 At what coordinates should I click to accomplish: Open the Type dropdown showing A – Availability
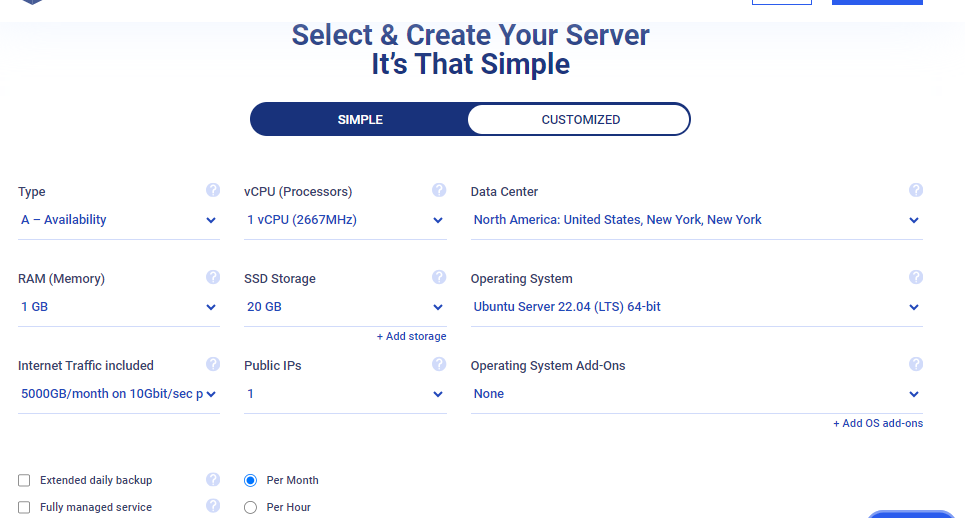tap(119, 220)
